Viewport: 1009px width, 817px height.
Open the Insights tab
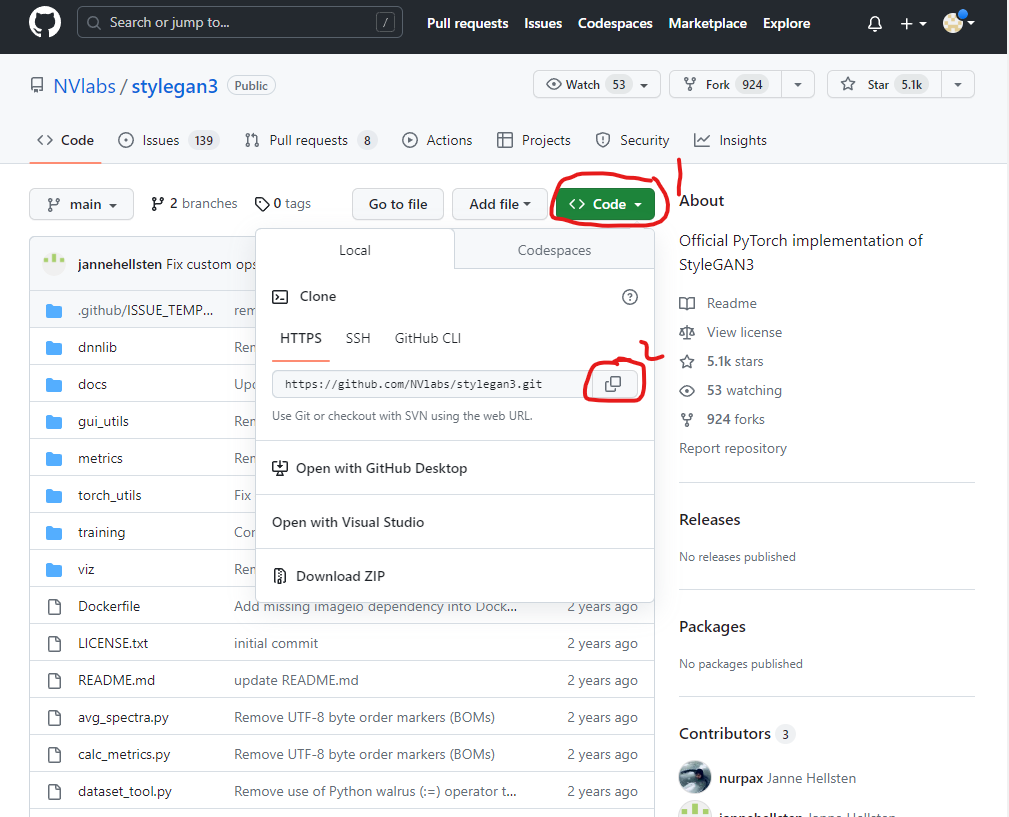[x=730, y=140]
